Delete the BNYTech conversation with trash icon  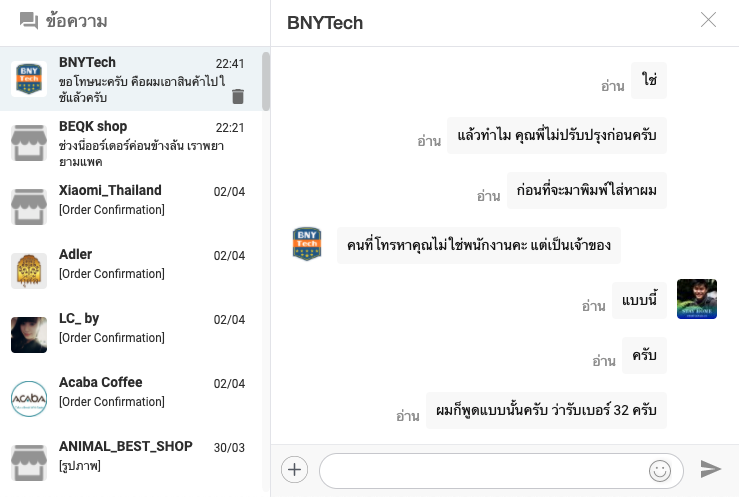tap(238, 96)
